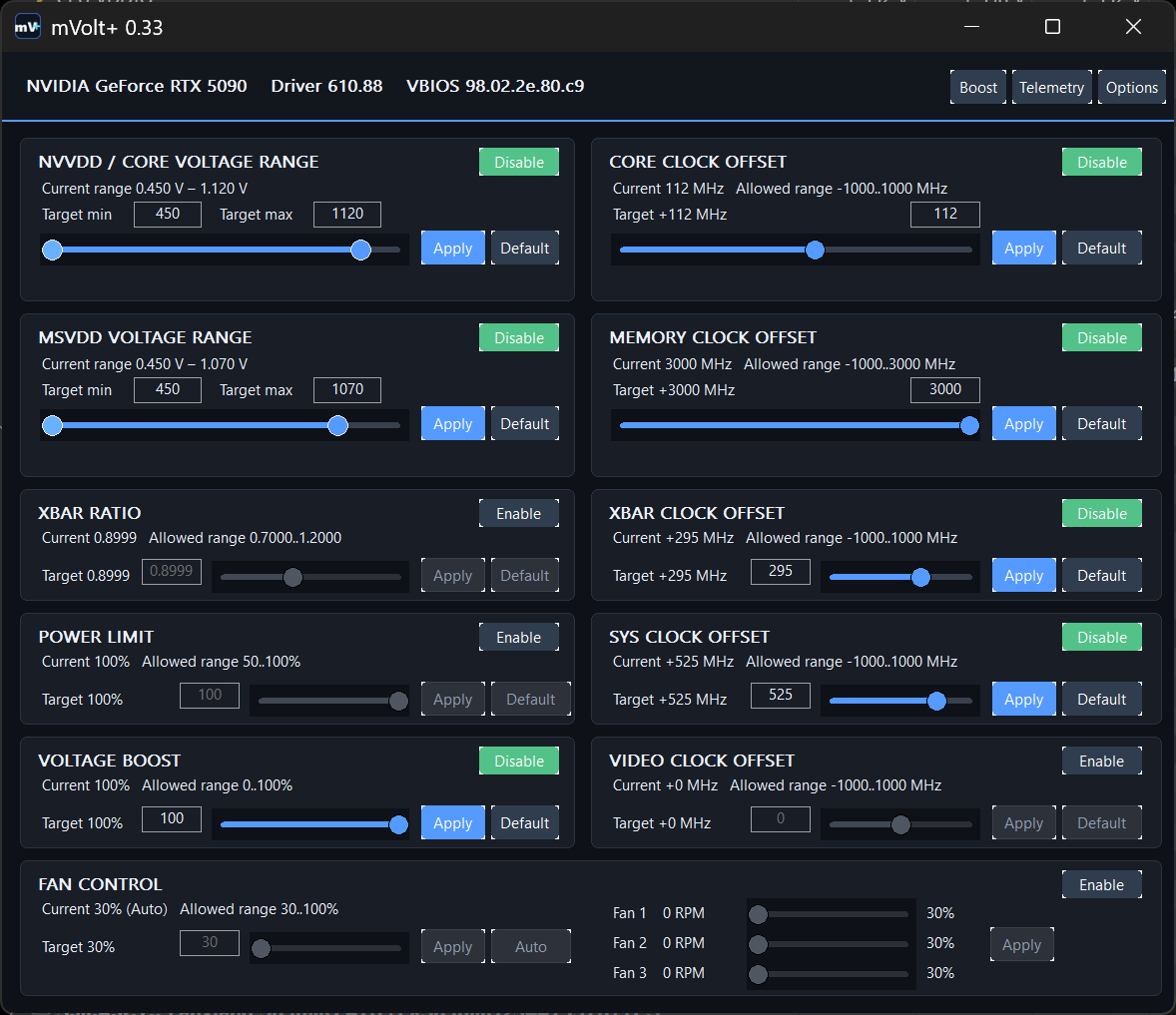Viewport: 1176px width, 1015px height.
Task: Apply the XBAR Clock Offset
Action: 1023,575
